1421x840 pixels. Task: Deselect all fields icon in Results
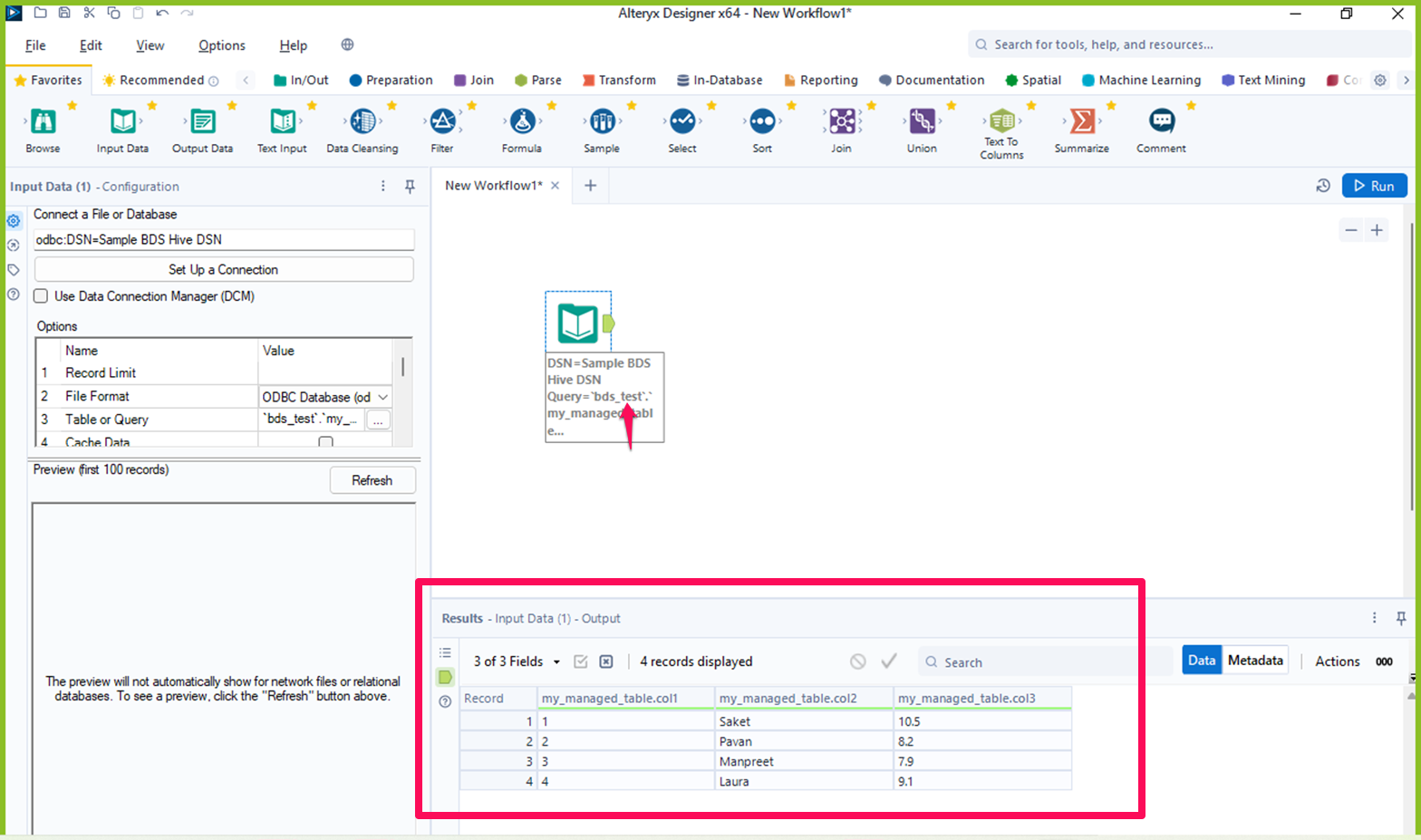point(606,661)
